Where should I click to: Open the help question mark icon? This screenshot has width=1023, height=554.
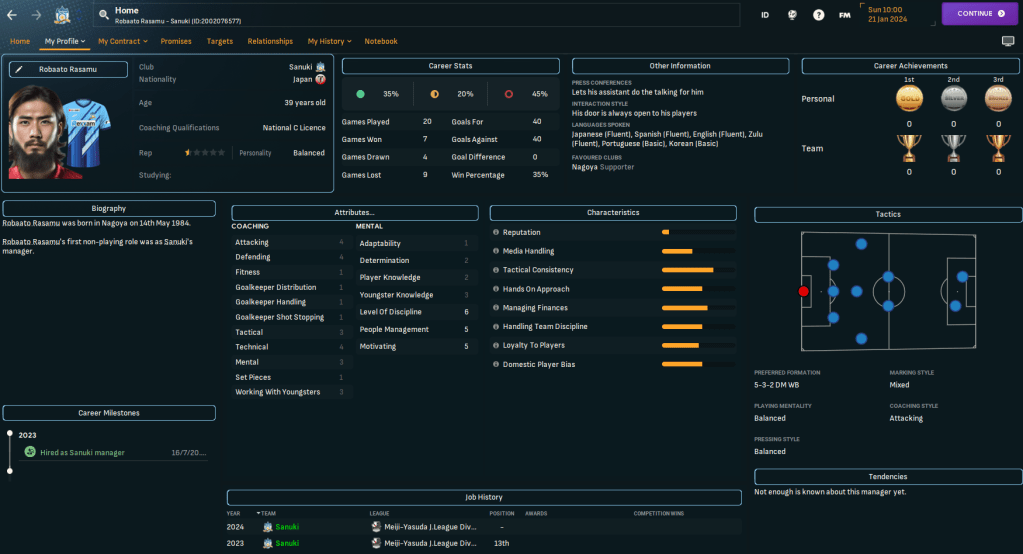(819, 15)
